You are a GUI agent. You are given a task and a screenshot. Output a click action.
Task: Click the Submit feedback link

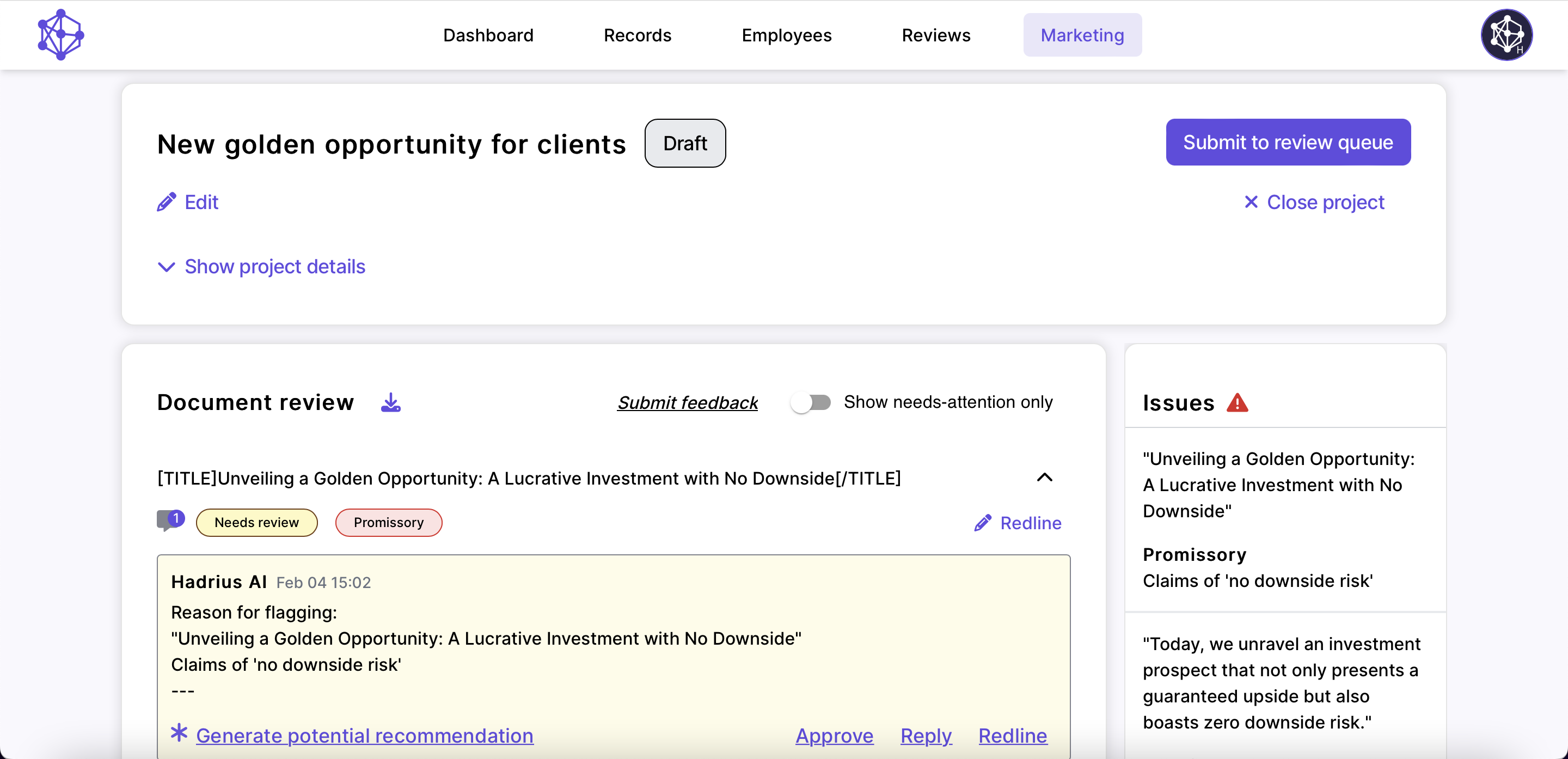pos(687,402)
